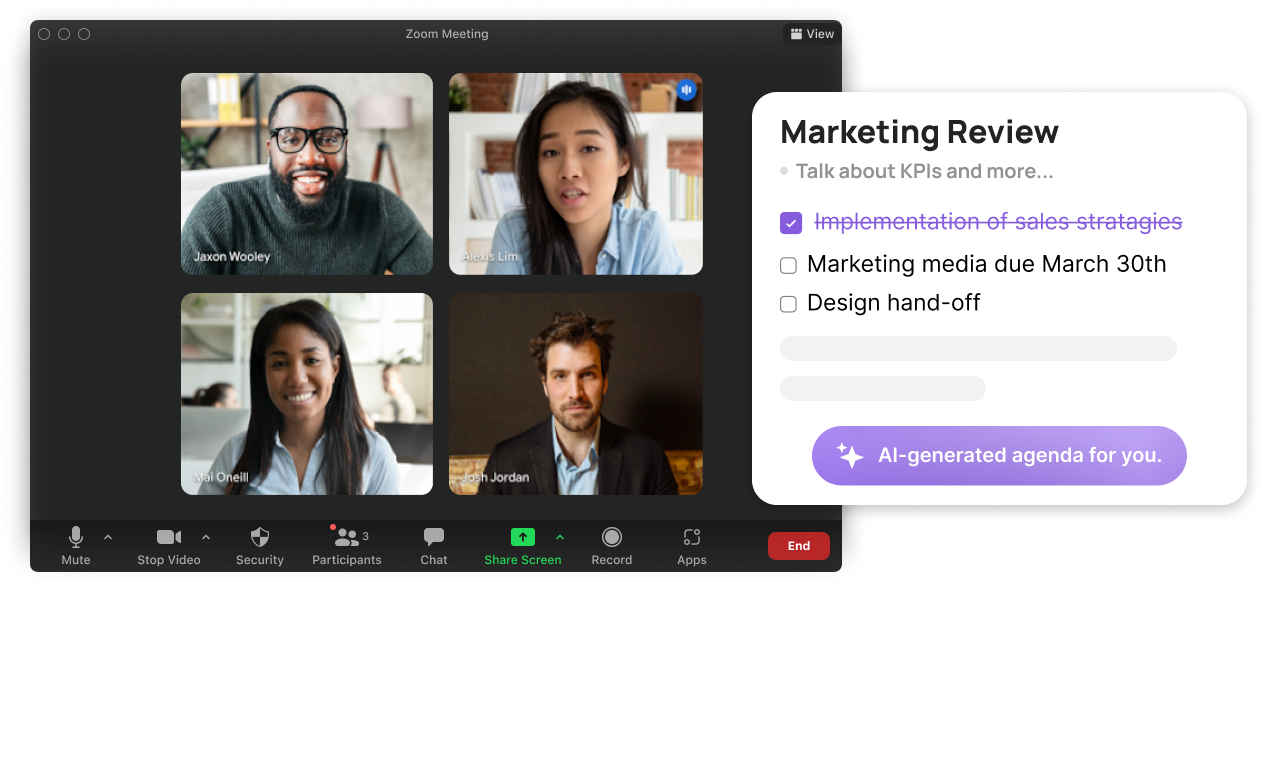The height and width of the screenshot is (782, 1263).
Task: Open the video camera options chevron
Action: pos(206,536)
